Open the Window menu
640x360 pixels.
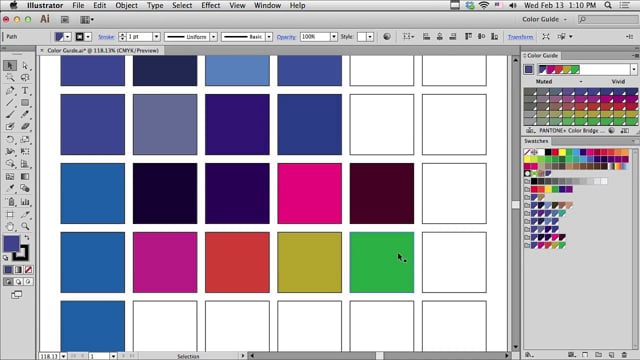pyautogui.click(x=267, y=5)
